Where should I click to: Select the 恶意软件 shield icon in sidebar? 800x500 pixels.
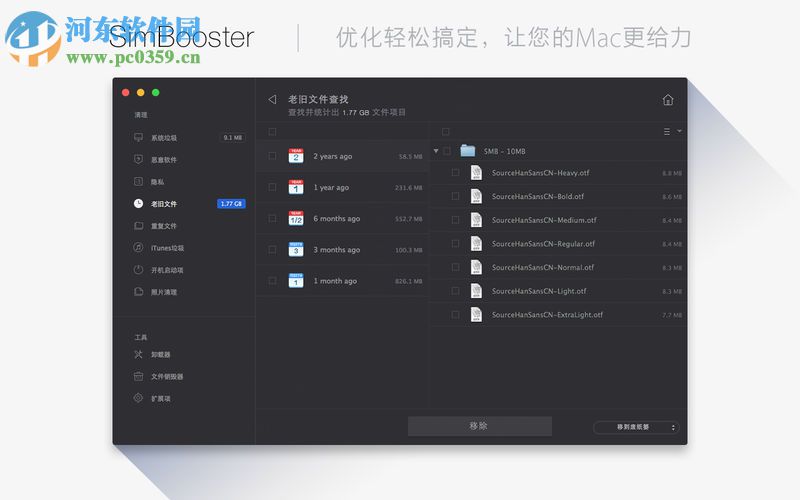tap(138, 159)
